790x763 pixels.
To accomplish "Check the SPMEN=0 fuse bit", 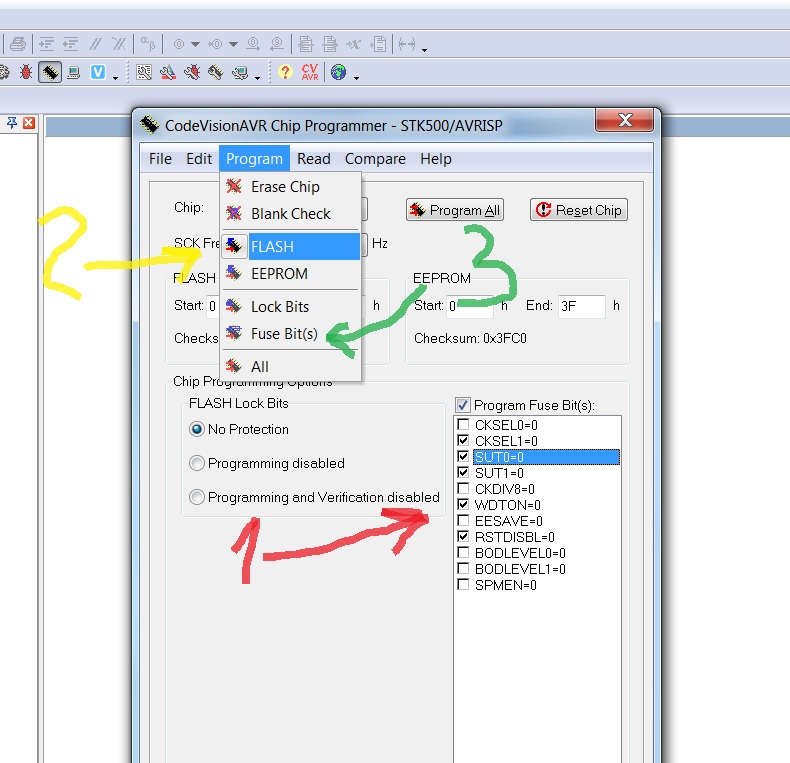I will 463,585.
